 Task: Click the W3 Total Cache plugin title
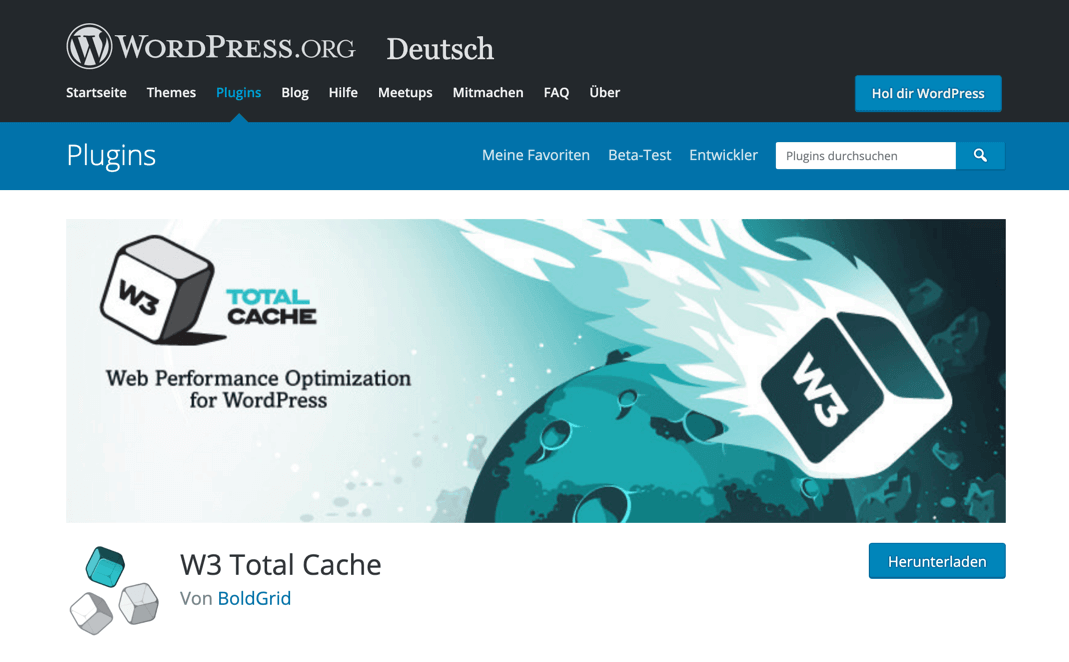[281, 565]
